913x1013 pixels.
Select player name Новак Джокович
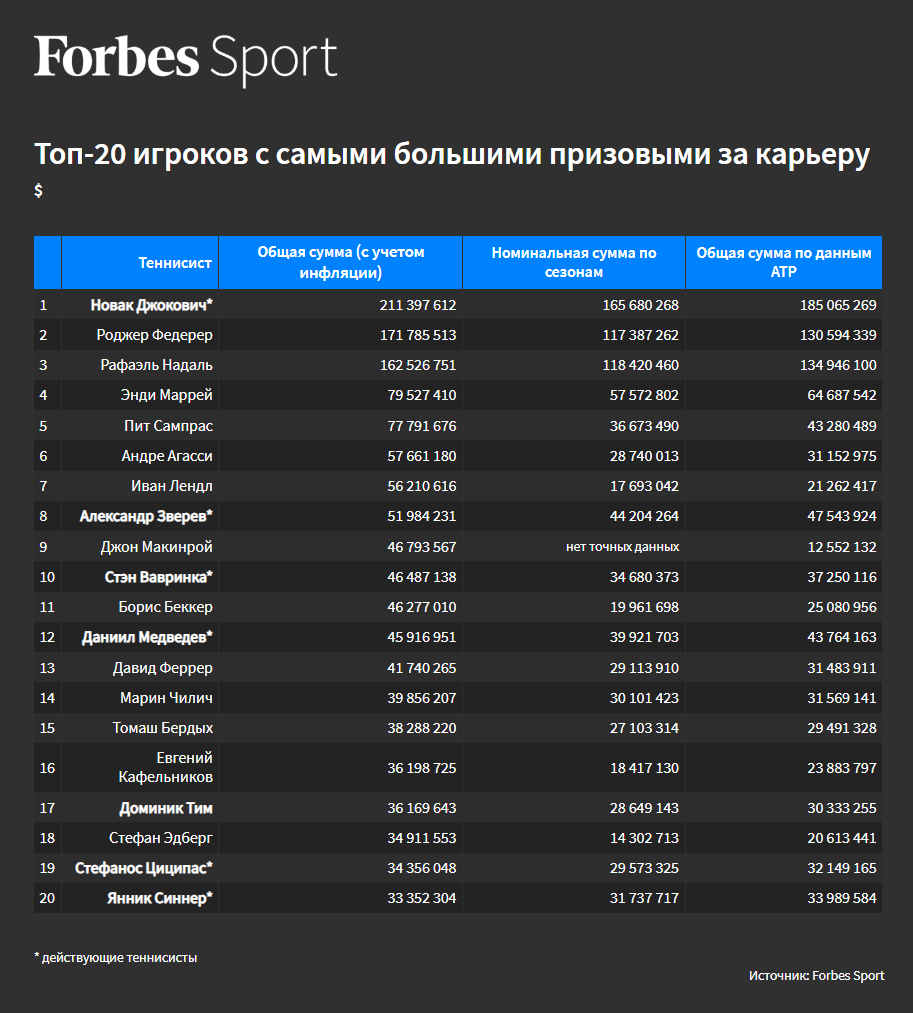[151, 305]
